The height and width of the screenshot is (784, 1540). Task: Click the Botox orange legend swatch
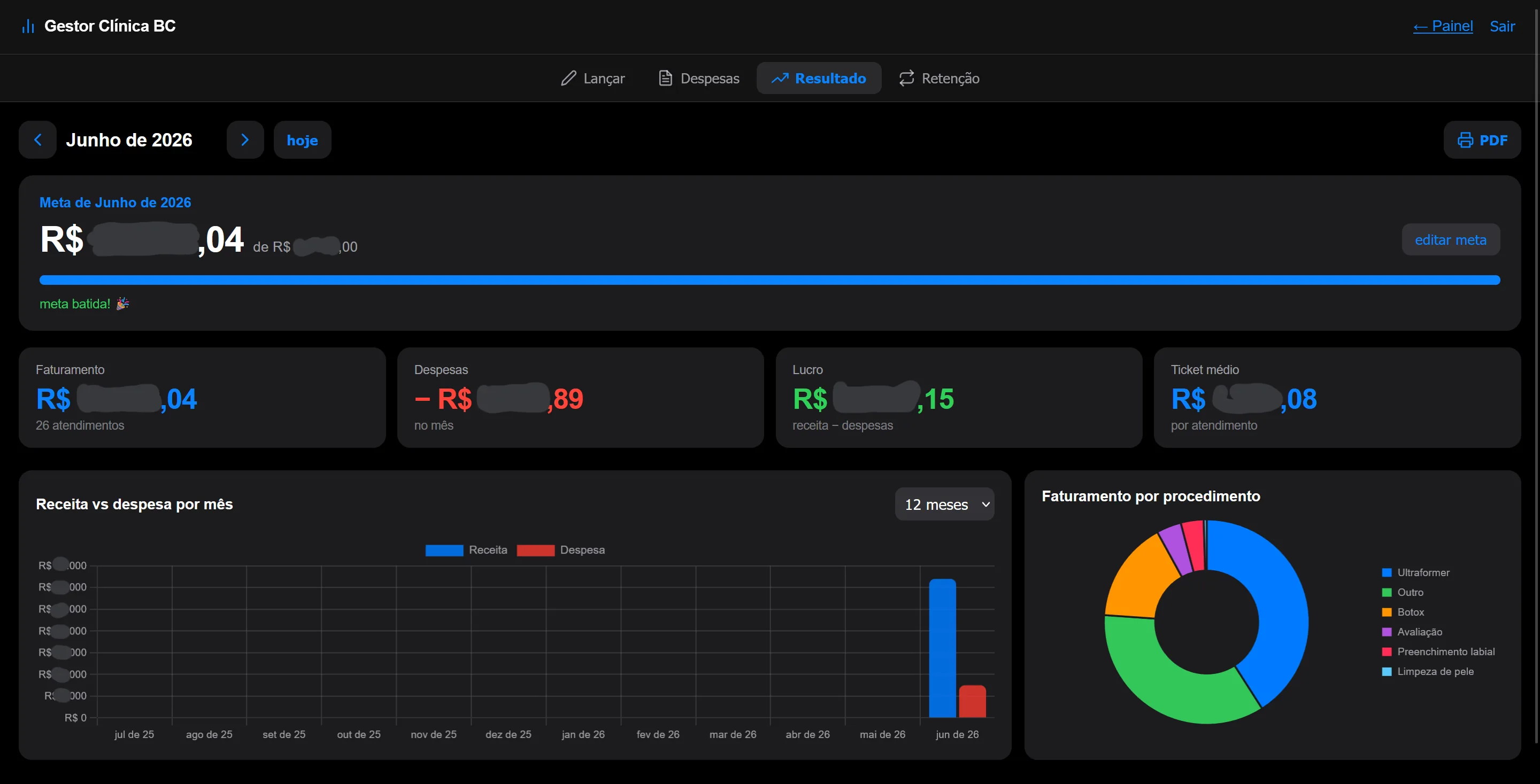(1387, 612)
